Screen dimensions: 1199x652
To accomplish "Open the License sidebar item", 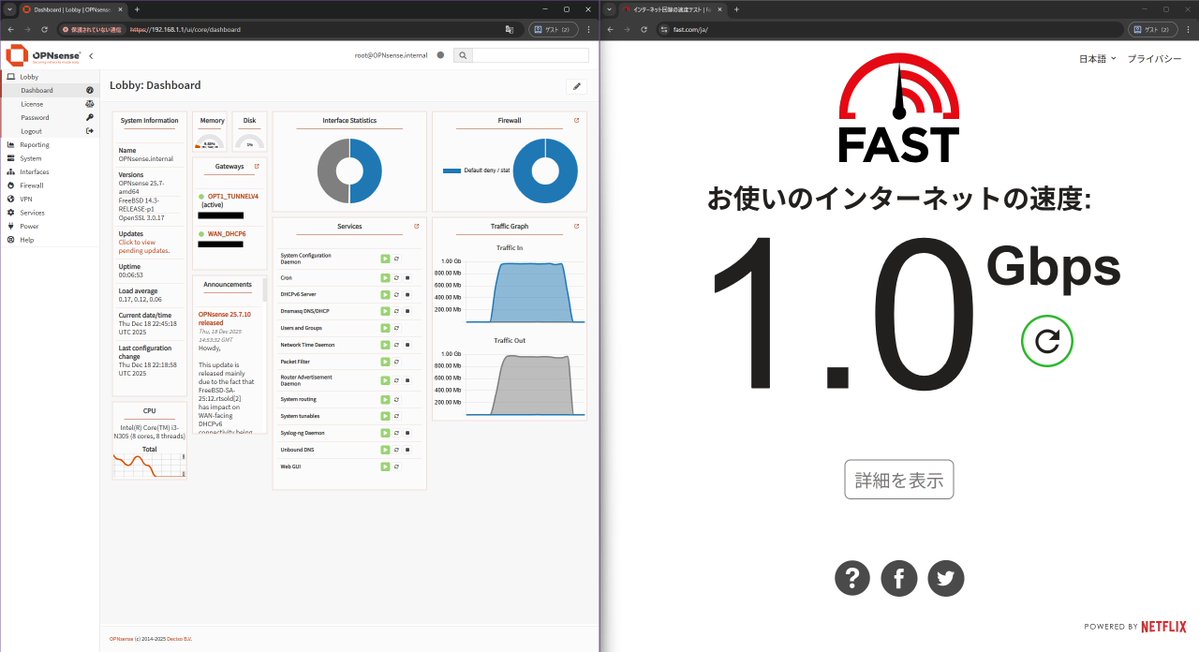I will (50, 104).
